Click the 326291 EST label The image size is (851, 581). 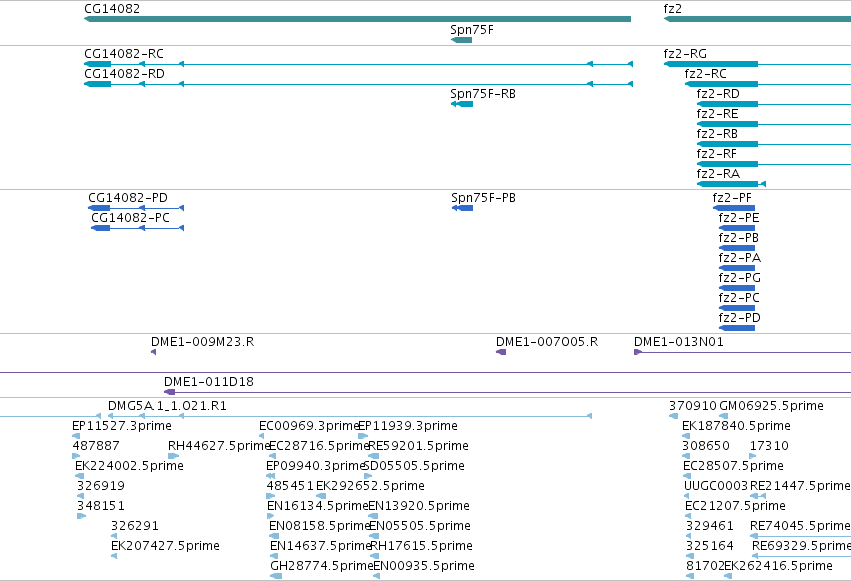click(x=135, y=526)
